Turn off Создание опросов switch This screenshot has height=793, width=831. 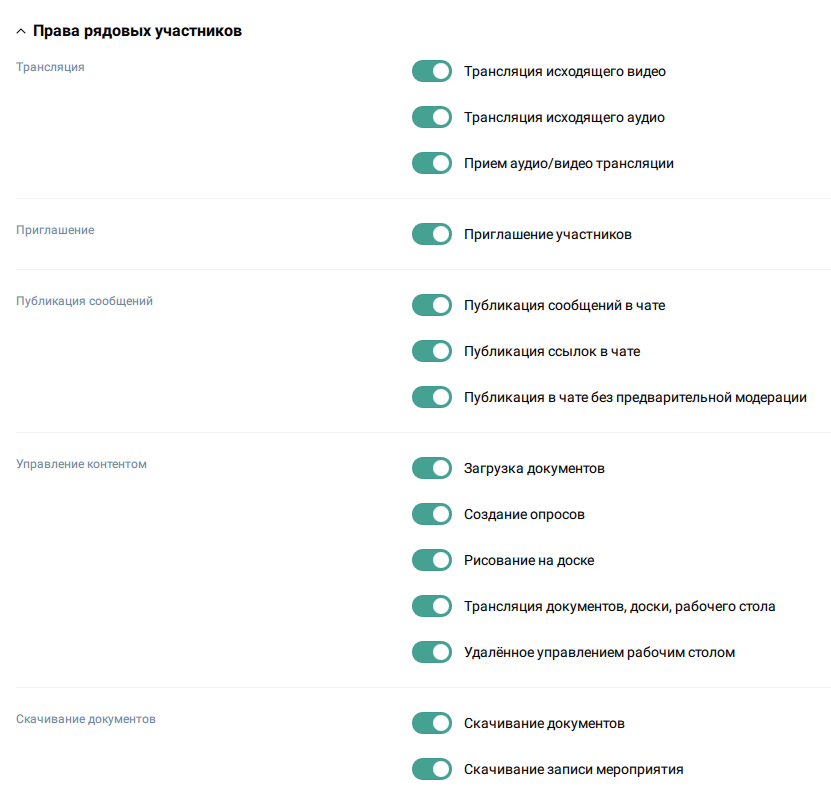pos(432,514)
